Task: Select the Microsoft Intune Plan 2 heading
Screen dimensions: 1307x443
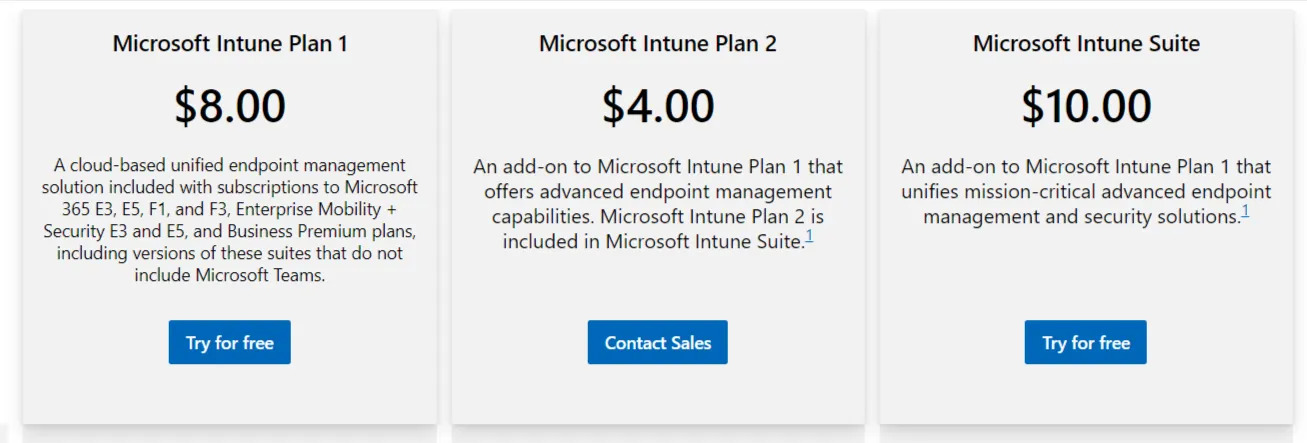Action: click(658, 43)
